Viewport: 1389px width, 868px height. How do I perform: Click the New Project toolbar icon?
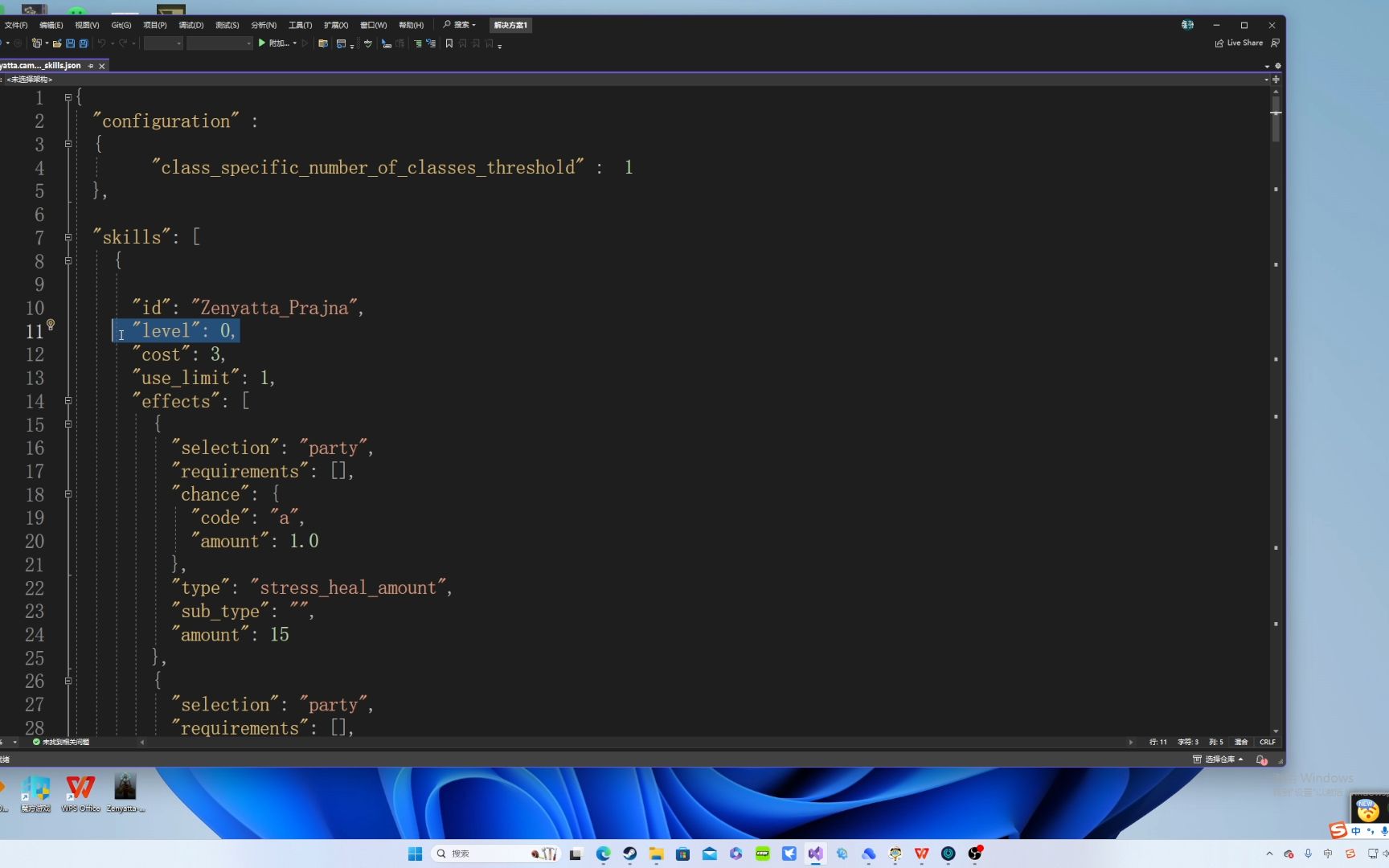36,43
